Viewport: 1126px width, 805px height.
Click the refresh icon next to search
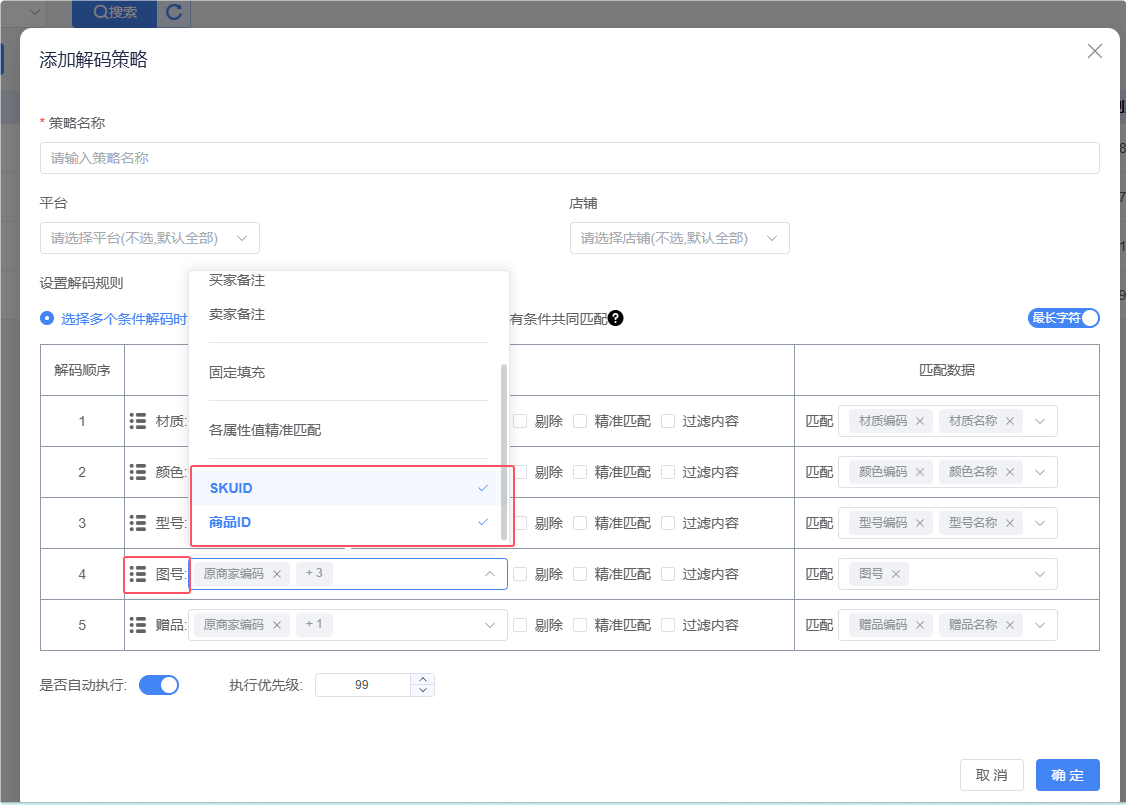click(x=175, y=12)
